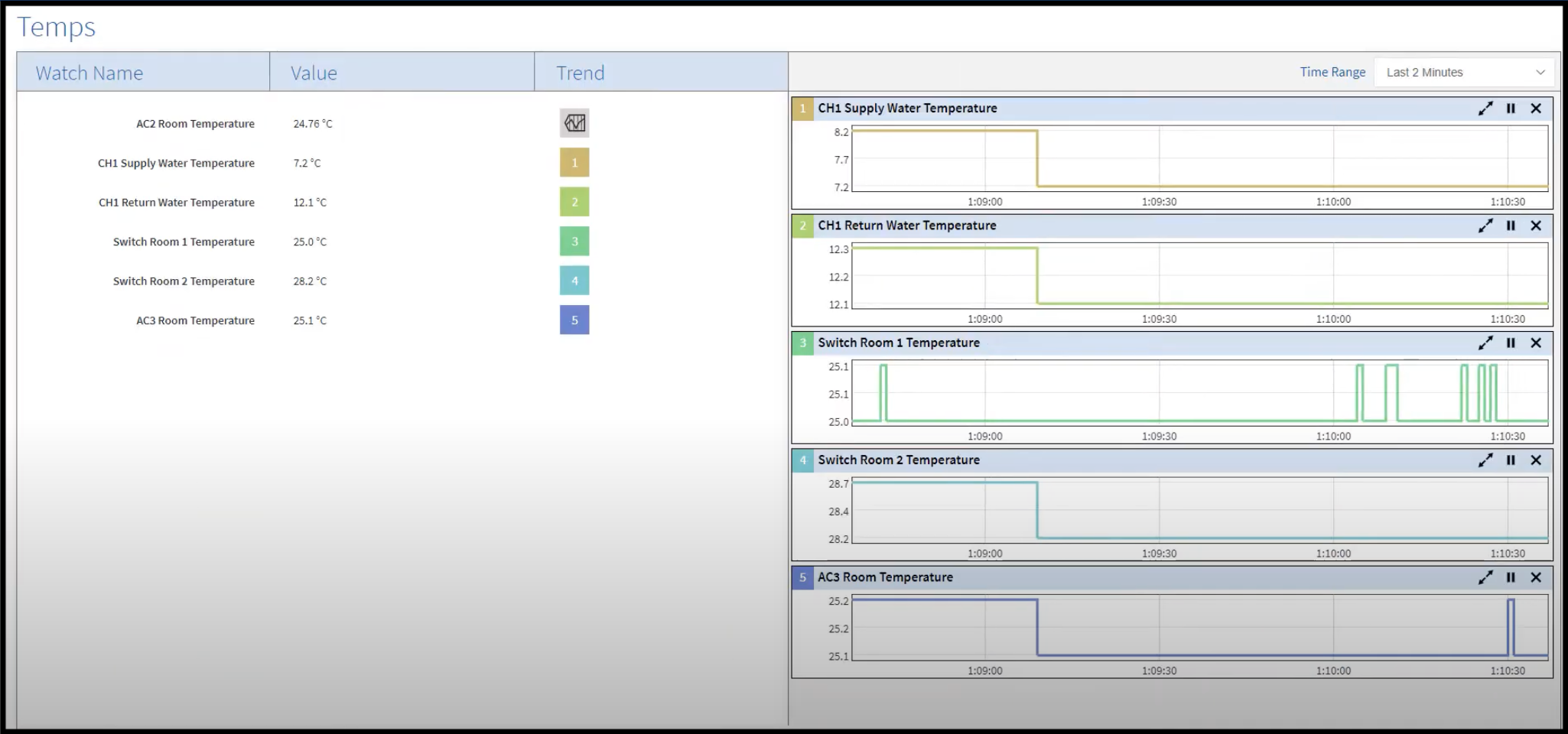Pause CH1 Return Water Temperature trend
The width and height of the screenshot is (1568, 734).
point(1511,226)
